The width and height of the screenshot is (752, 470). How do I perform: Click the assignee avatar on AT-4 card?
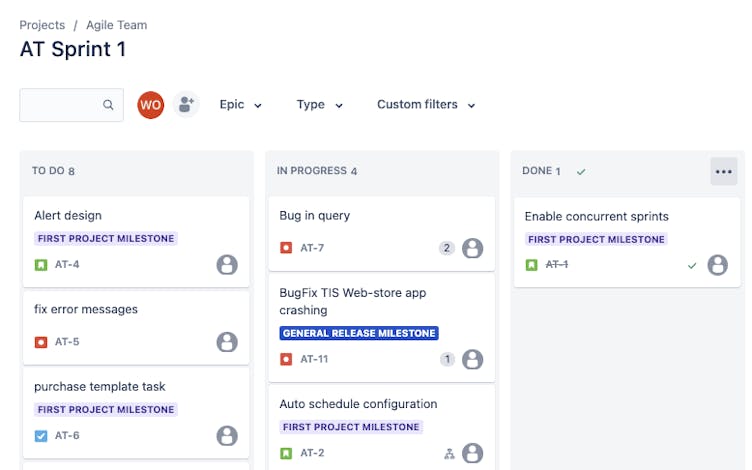tap(227, 264)
